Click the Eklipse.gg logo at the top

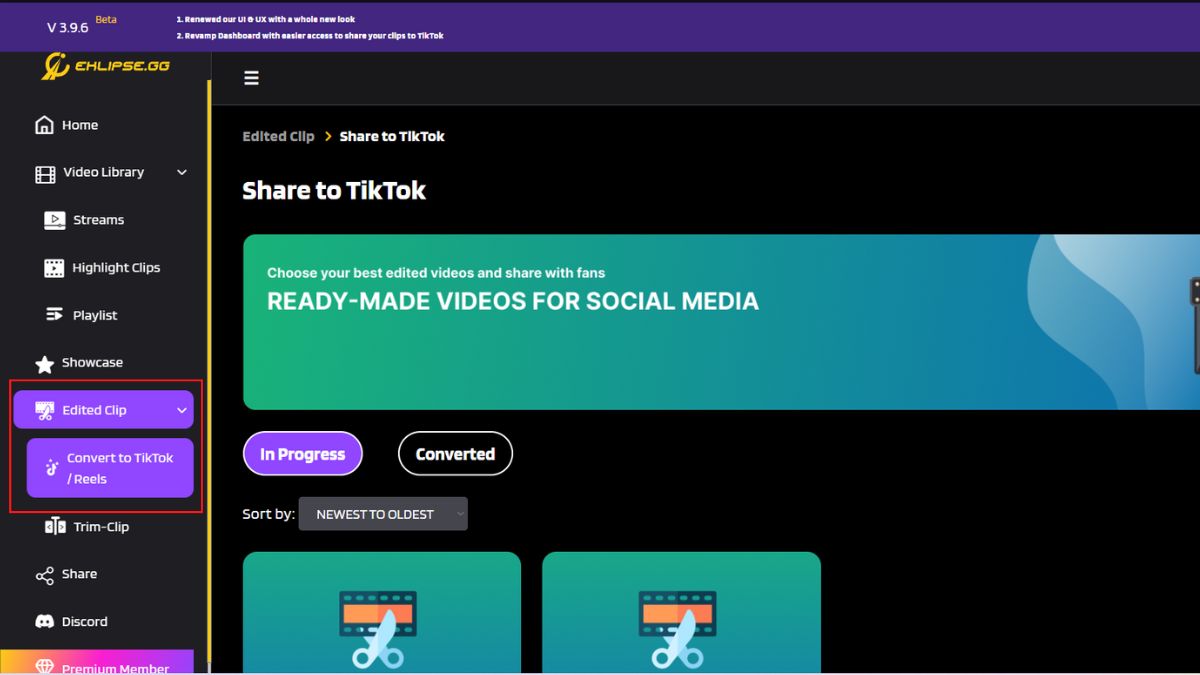[106, 66]
